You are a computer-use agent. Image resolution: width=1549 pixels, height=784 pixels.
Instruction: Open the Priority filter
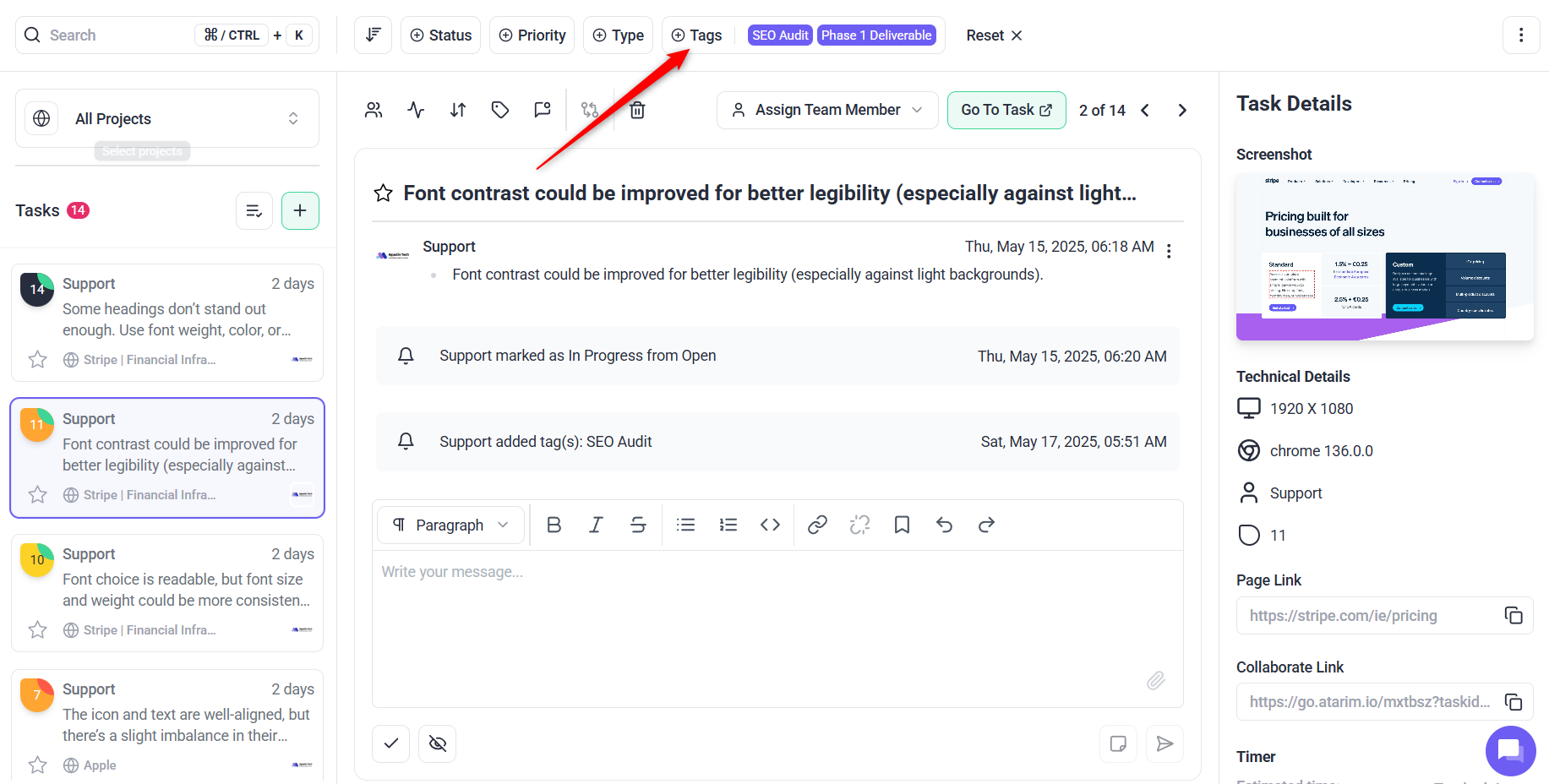(x=532, y=35)
